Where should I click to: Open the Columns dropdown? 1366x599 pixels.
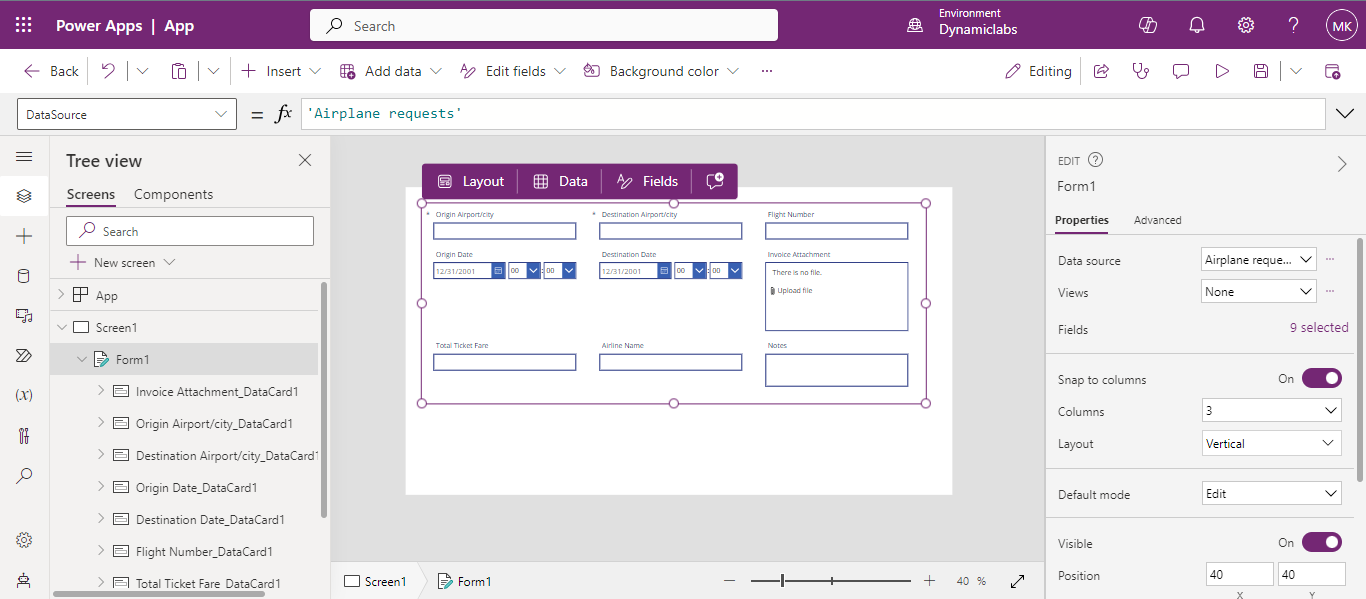pyautogui.click(x=1272, y=411)
